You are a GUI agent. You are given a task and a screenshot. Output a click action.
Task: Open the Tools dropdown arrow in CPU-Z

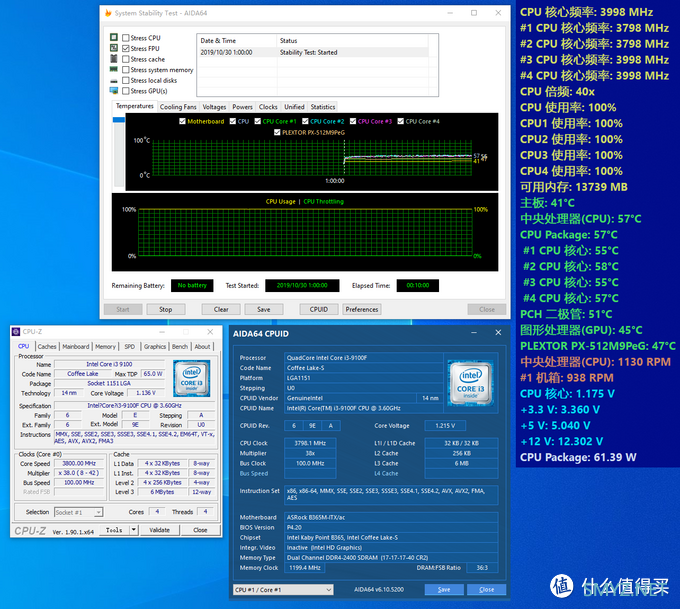coord(134,530)
